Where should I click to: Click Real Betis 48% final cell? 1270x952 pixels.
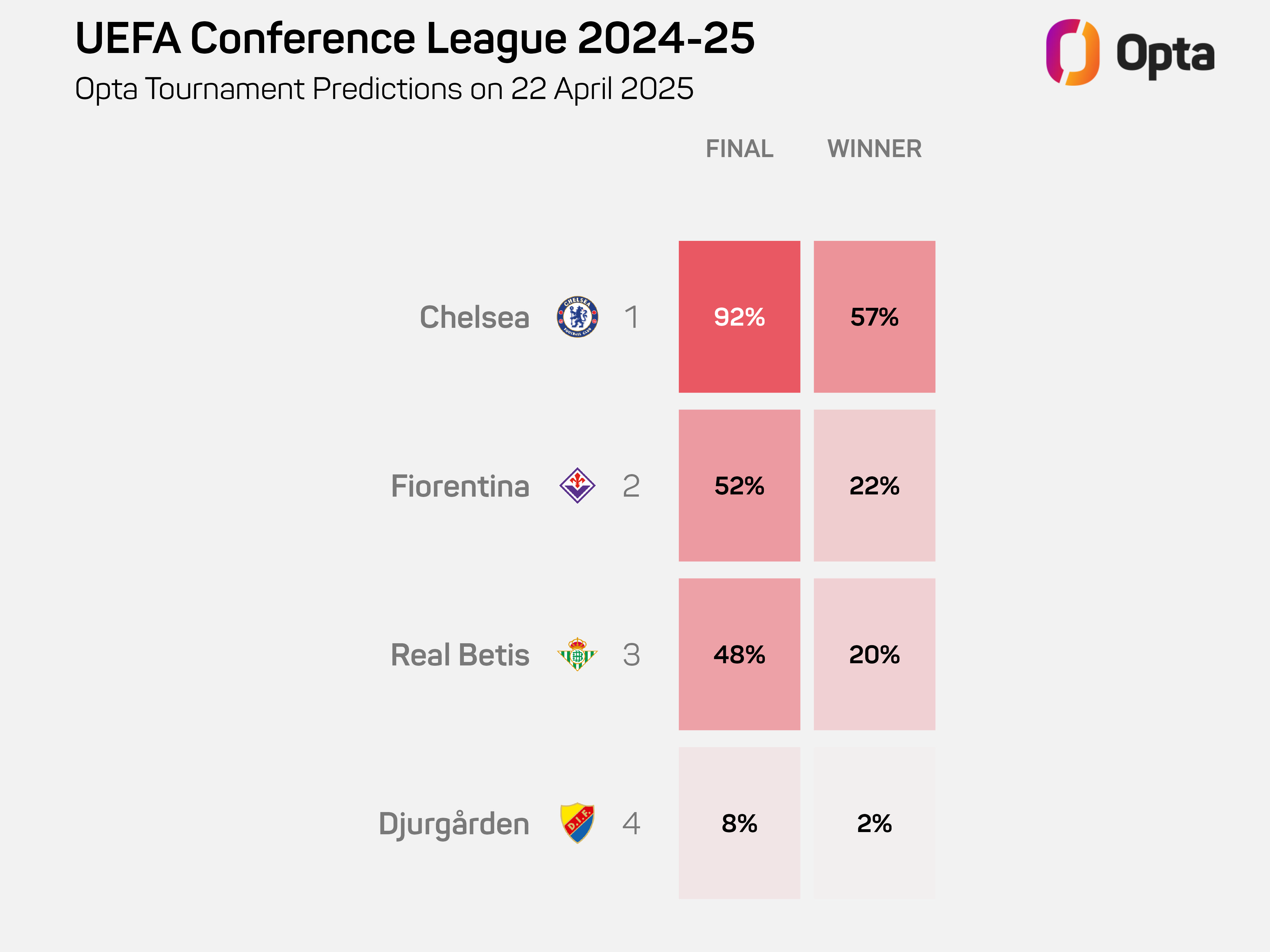pyautogui.click(x=739, y=654)
